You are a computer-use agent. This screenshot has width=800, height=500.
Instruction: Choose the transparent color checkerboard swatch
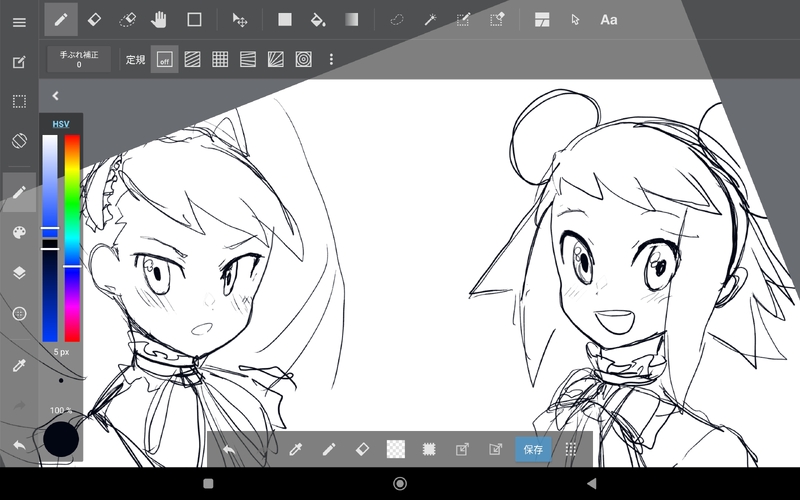396,449
